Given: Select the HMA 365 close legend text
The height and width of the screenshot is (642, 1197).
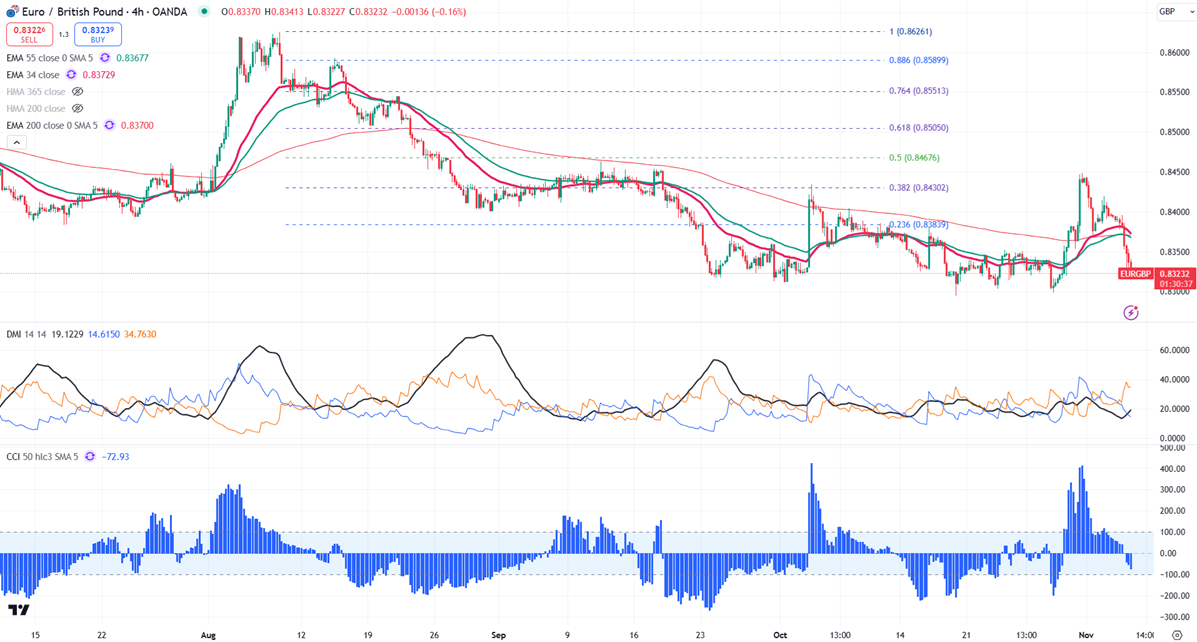Looking at the screenshot, I should click(36, 92).
